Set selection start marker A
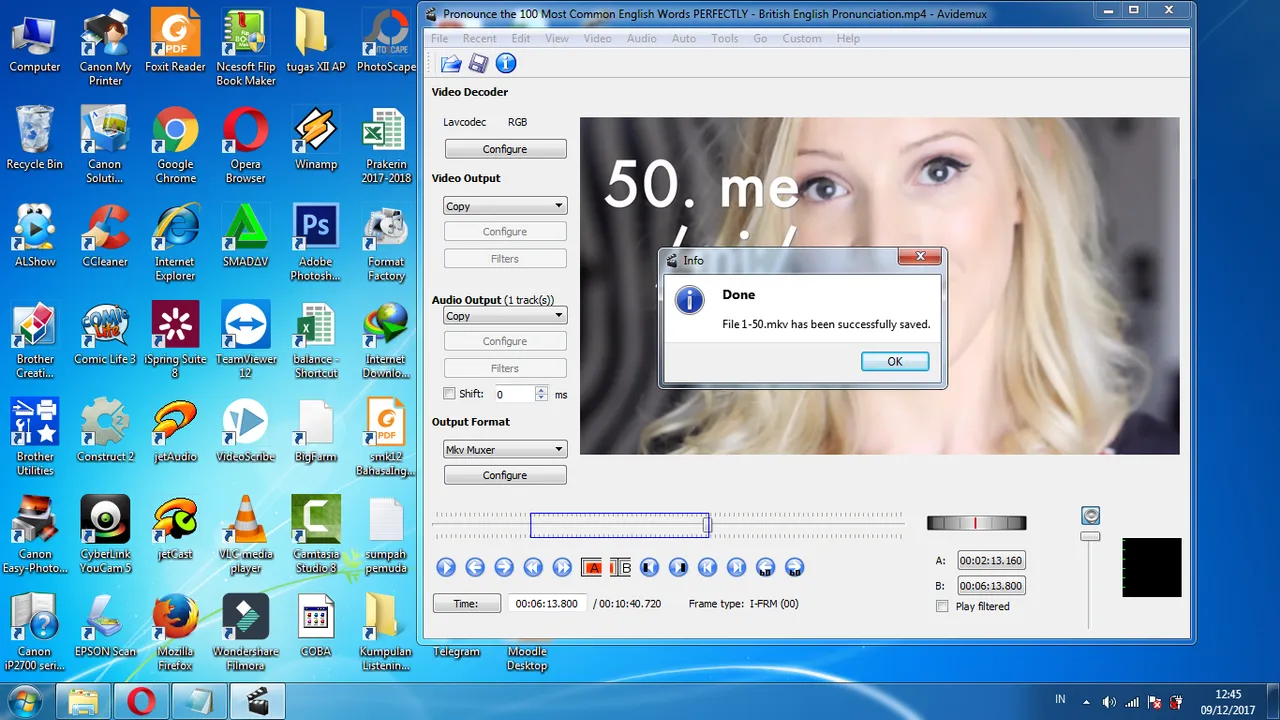The width and height of the screenshot is (1280, 720). coord(591,567)
